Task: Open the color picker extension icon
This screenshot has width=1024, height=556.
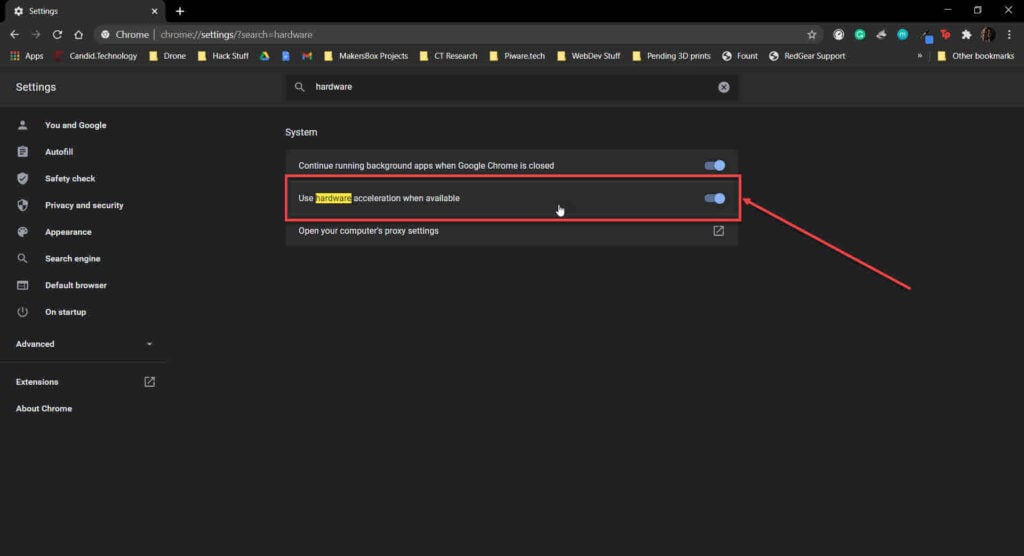Action: tap(927, 36)
